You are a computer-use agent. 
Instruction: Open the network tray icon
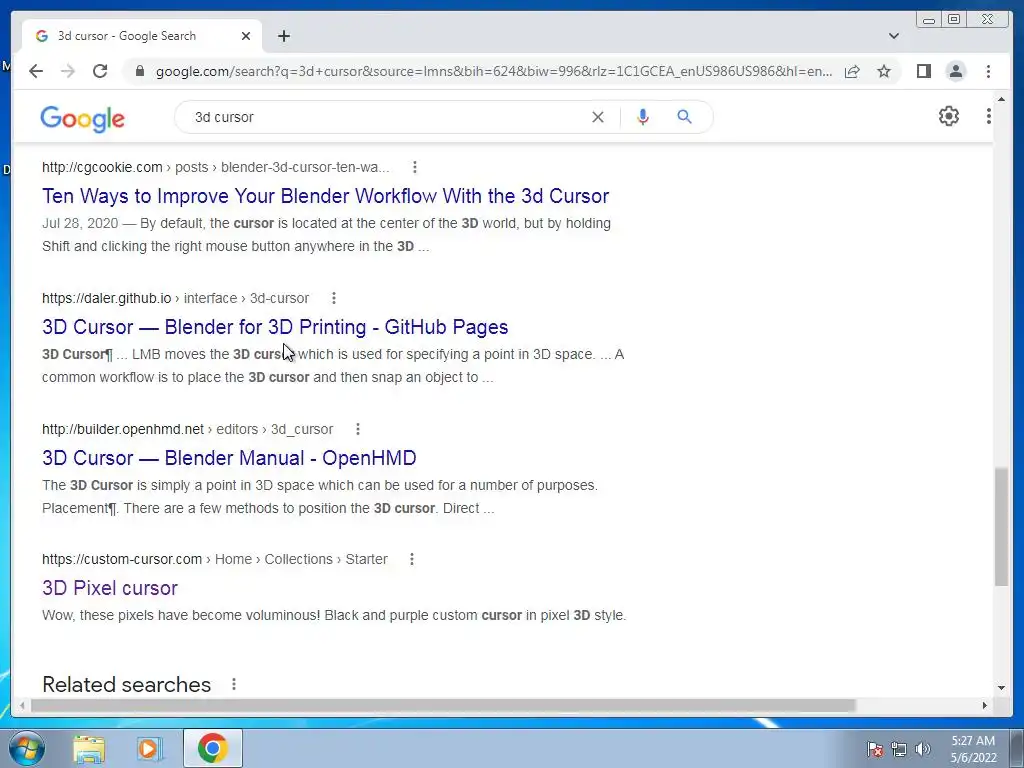(x=899, y=749)
